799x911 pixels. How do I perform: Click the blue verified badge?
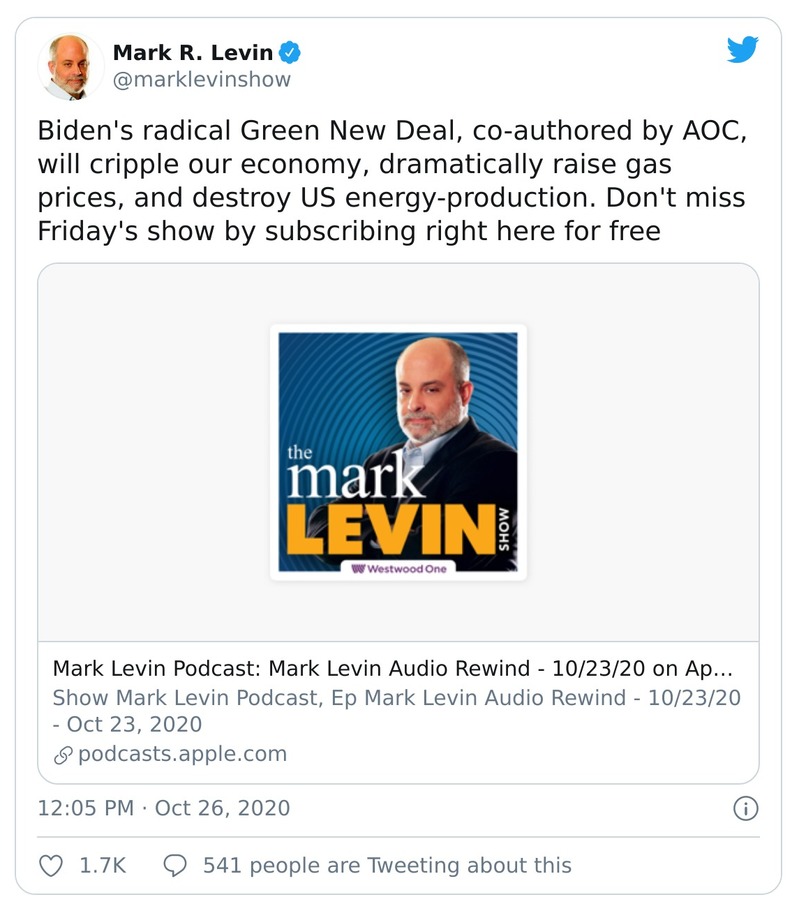pos(291,52)
